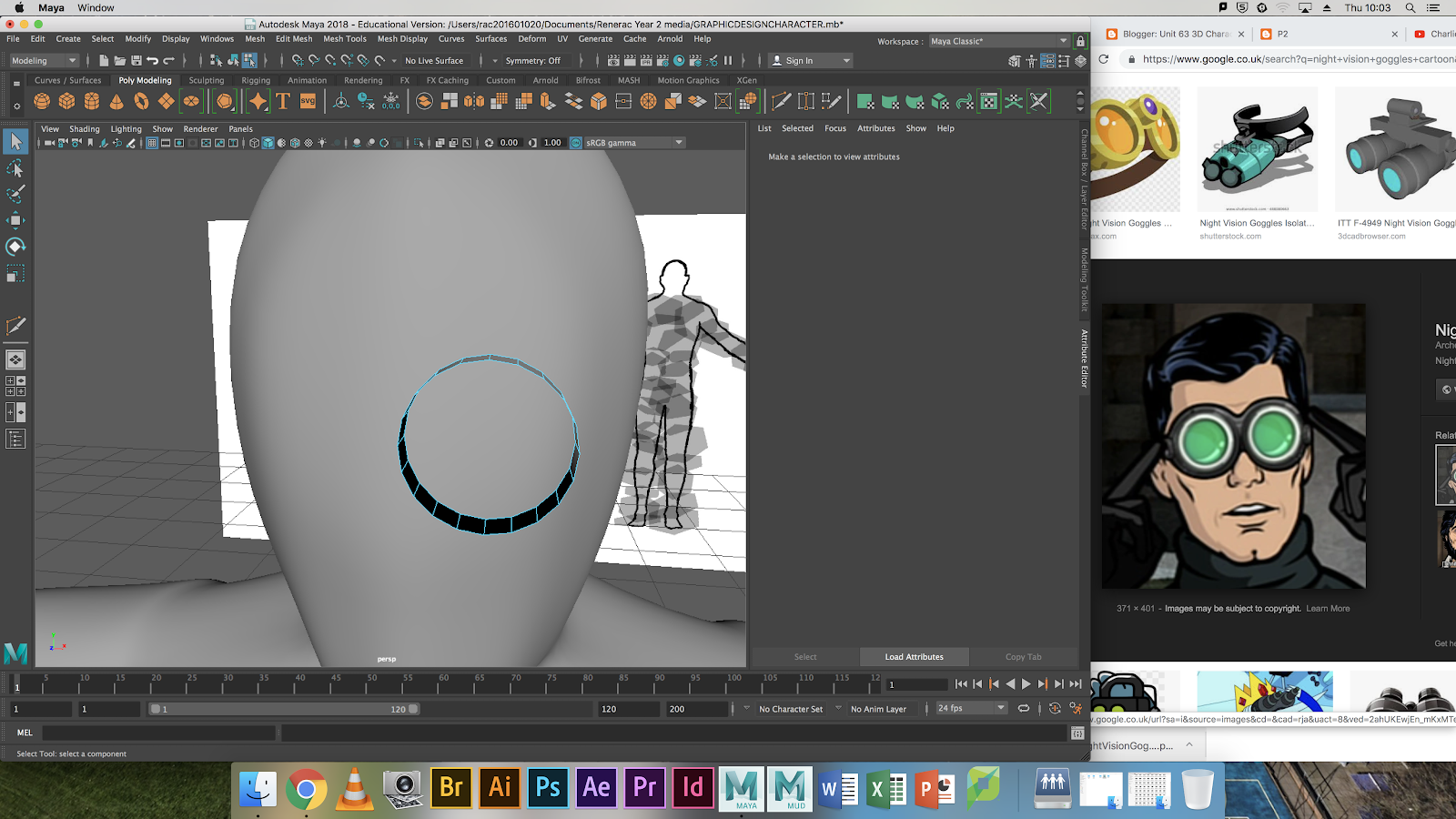Open the Sign In dropdown
Screen dimensions: 1456x819
tap(811, 61)
